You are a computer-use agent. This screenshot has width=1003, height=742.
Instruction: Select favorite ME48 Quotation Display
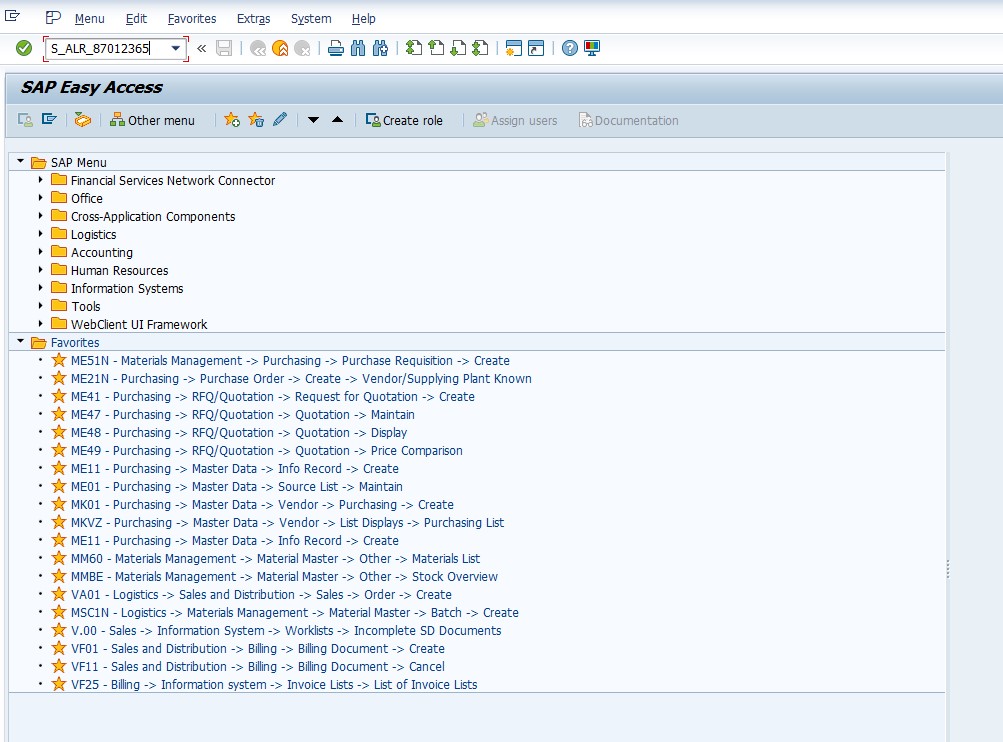click(239, 432)
